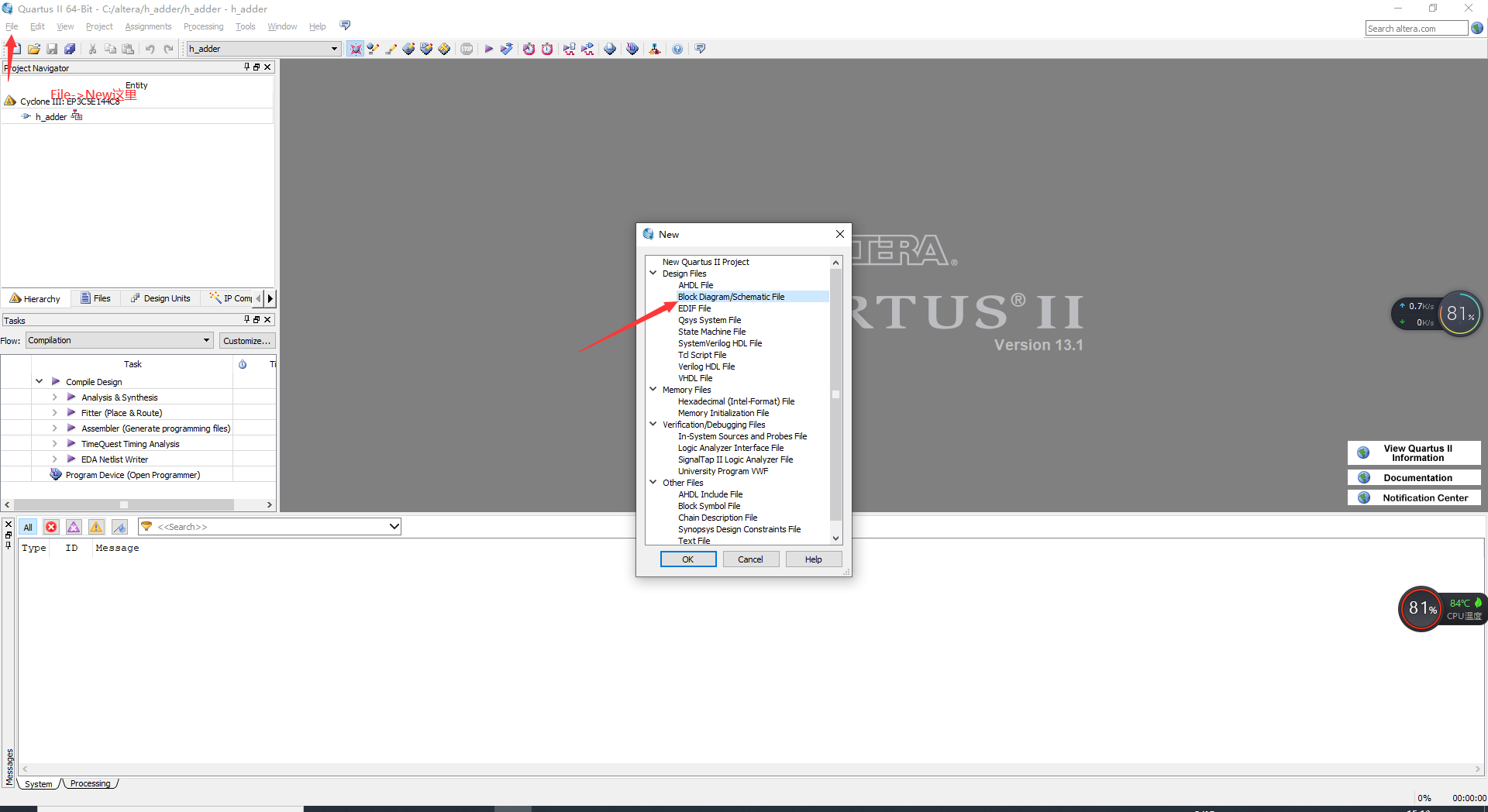Click the blue Help question mark icon
Screen dimensions: 1488x812
tap(677, 49)
